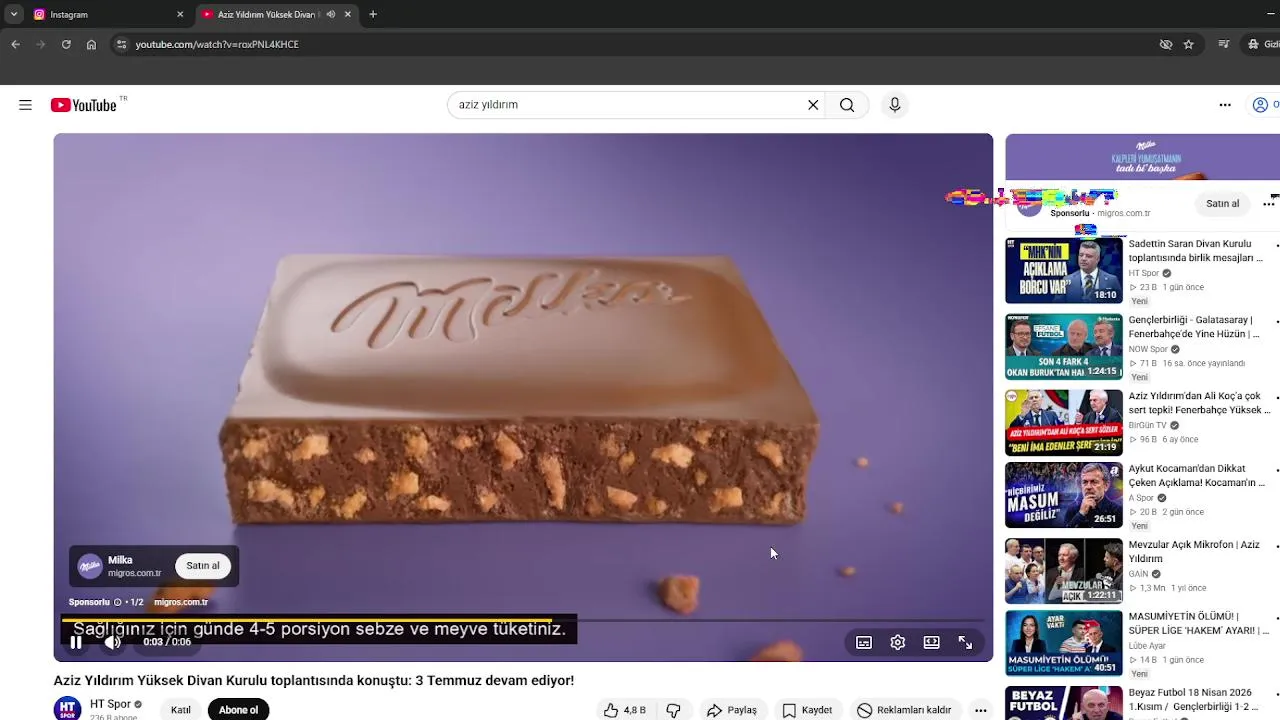Open the incognito Gizli profile indicator
1280x720 pixels.
pos(1263,44)
